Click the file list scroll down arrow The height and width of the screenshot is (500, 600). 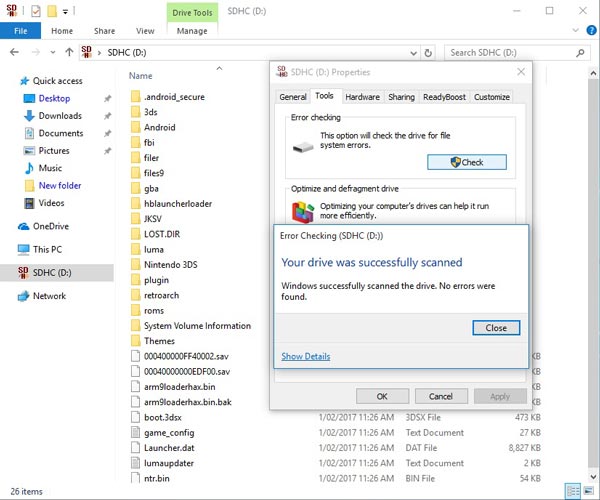(x=593, y=477)
